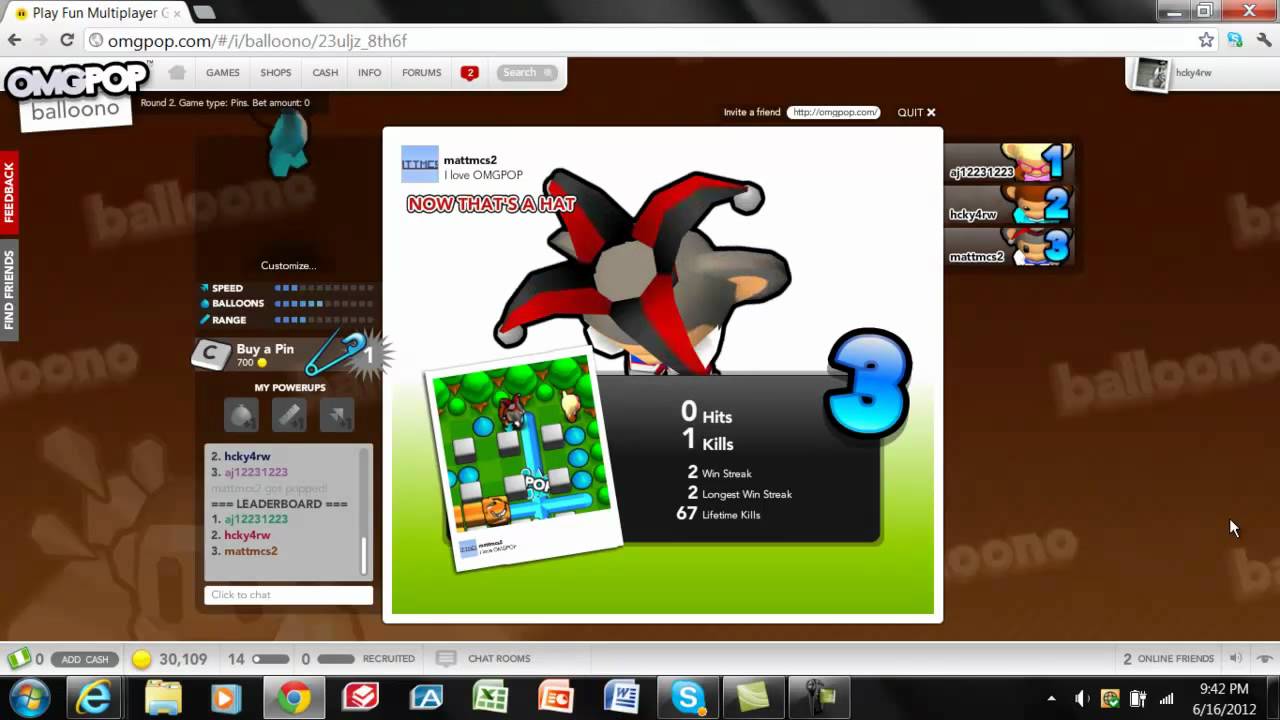The width and height of the screenshot is (1280, 720).
Task: Click the Search box in OMGPOP nav
Action: [528, 73]
